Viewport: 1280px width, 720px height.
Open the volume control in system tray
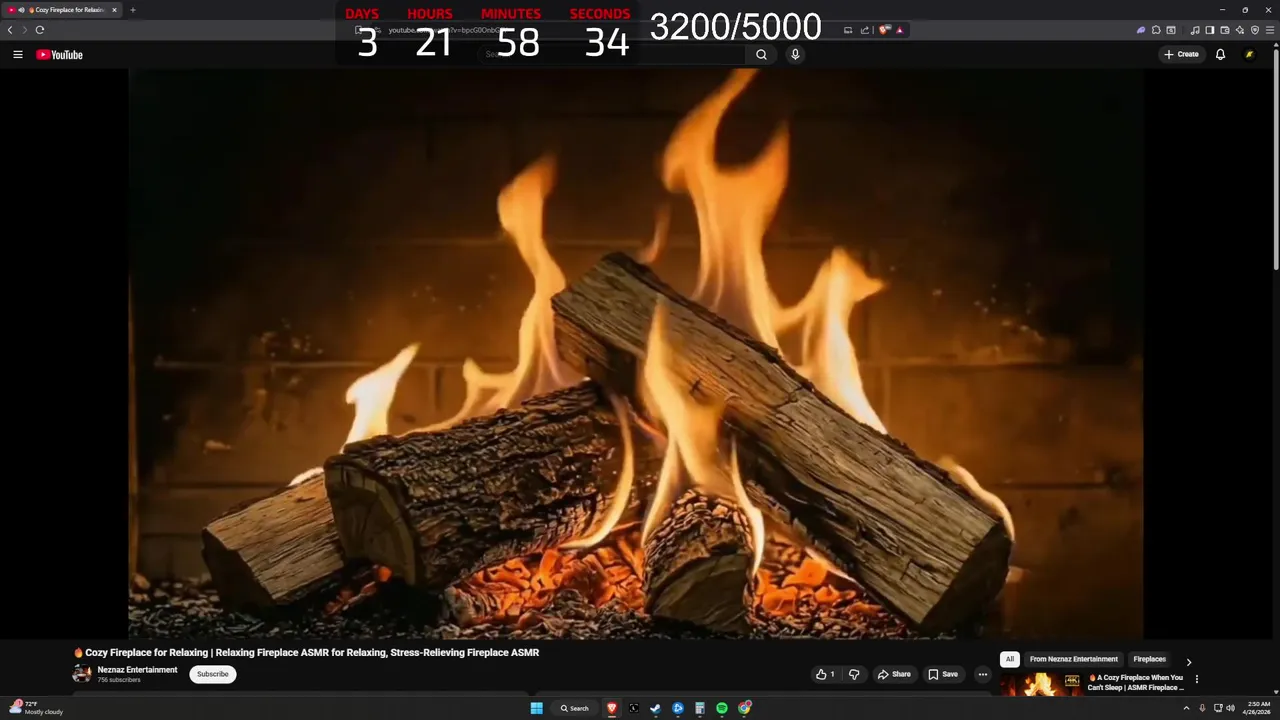1230,708
